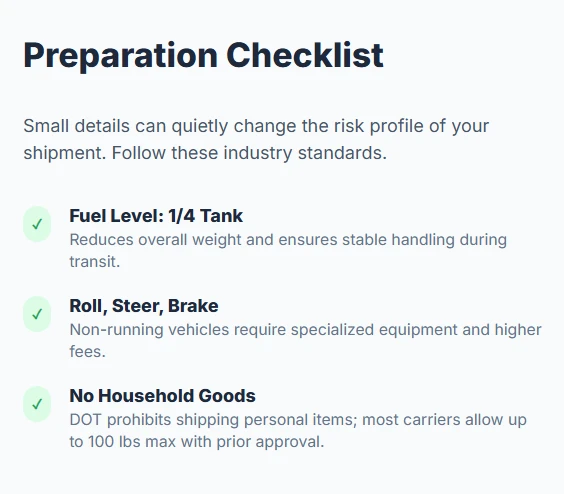Select the Preparation Checklist heading
Screen dimensions: 564x494
click(x=204, y=55)
